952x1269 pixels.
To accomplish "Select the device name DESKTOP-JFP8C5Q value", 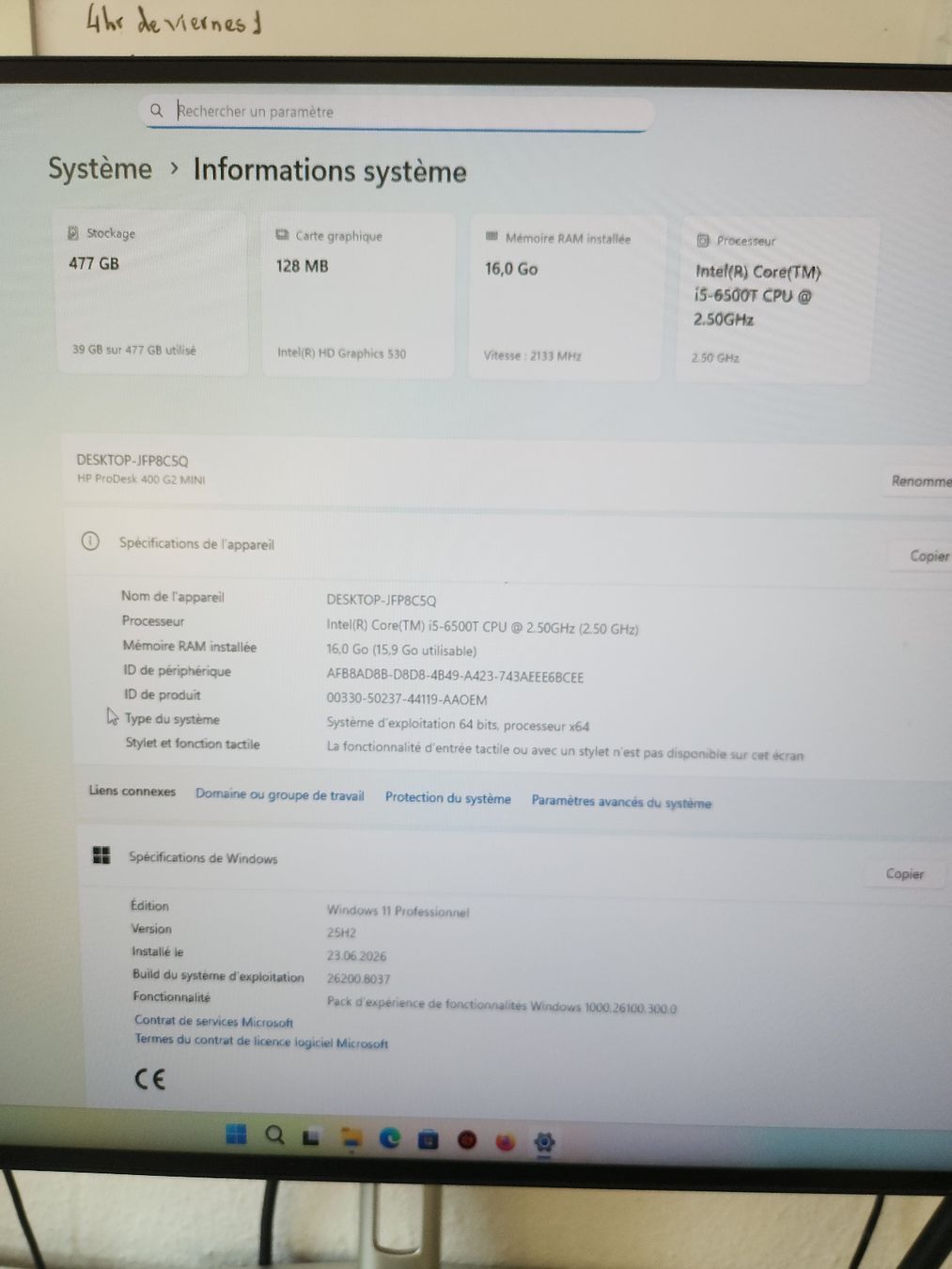I will [382, 600].
